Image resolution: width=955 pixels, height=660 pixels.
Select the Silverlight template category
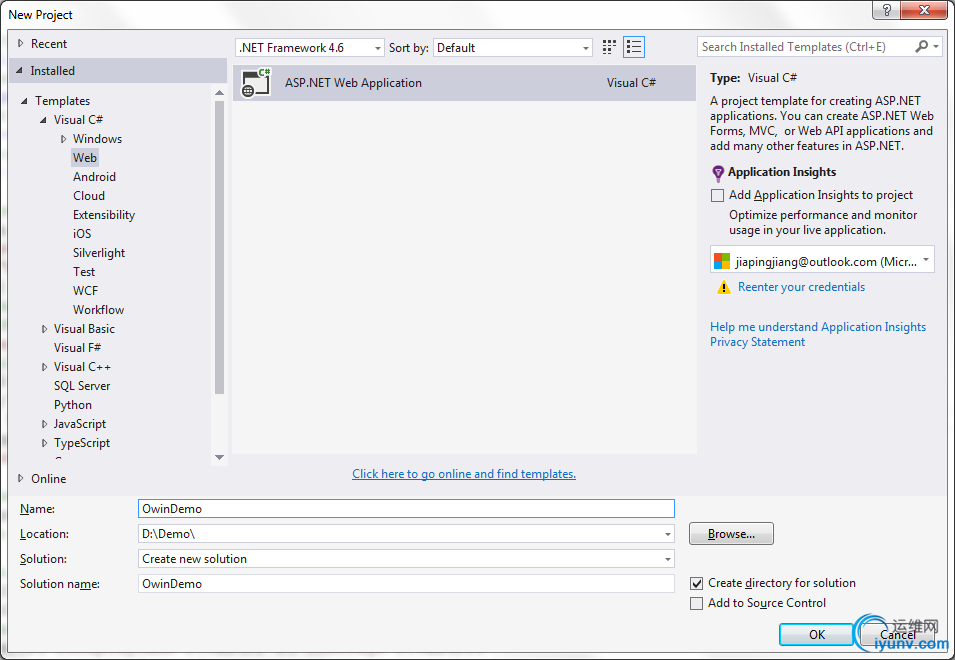[99, 253]
